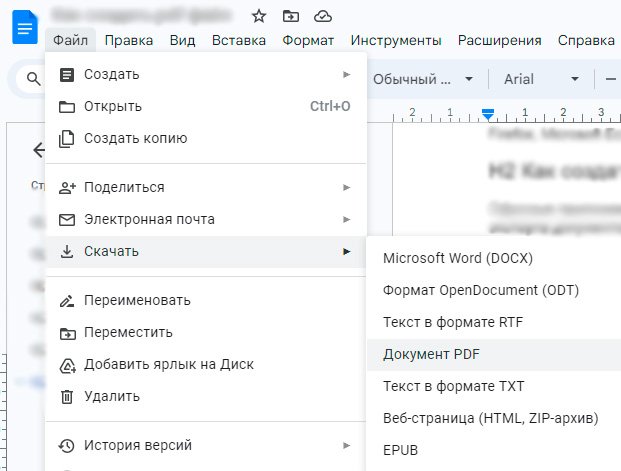Click the Google Docs home icon
Screen dimensions: 621x471
tap(22, 26)
